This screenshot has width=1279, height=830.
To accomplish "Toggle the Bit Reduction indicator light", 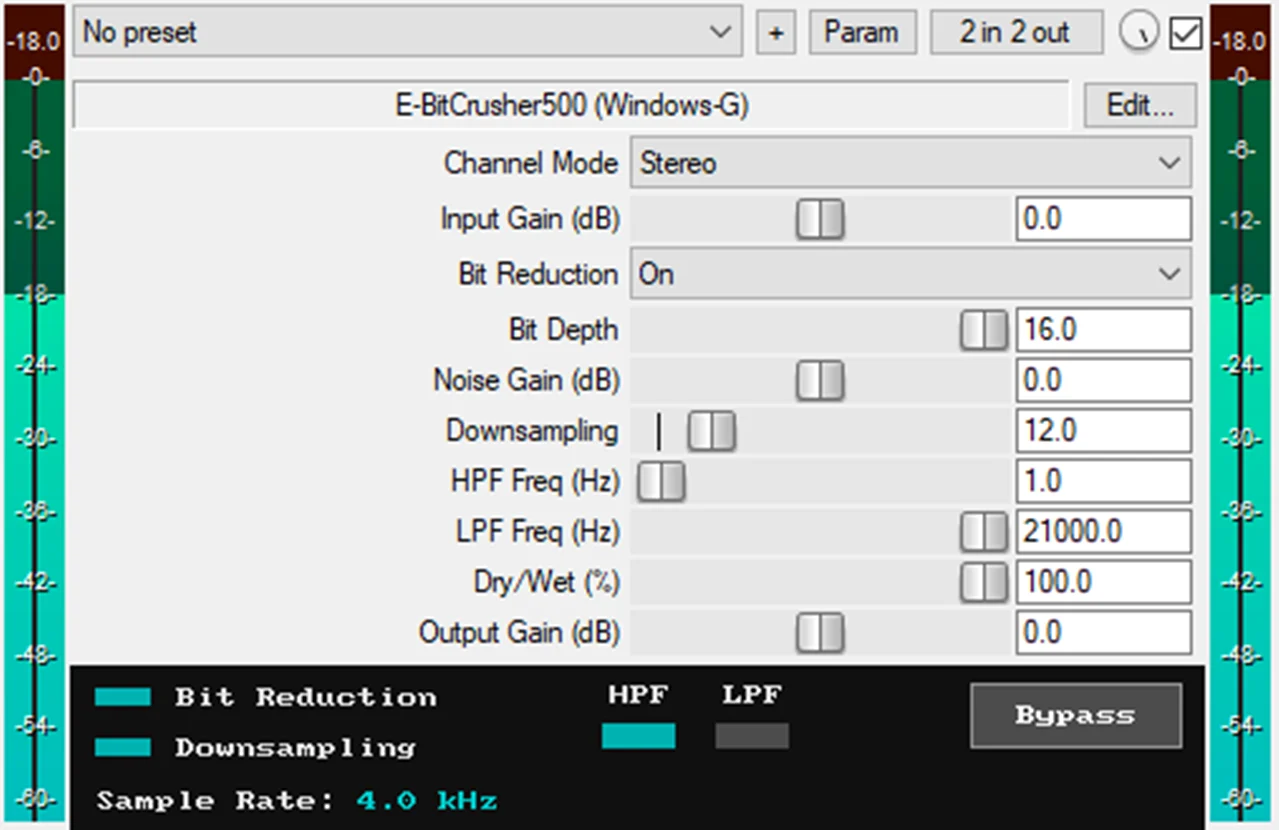I will [x=123, y=697].
